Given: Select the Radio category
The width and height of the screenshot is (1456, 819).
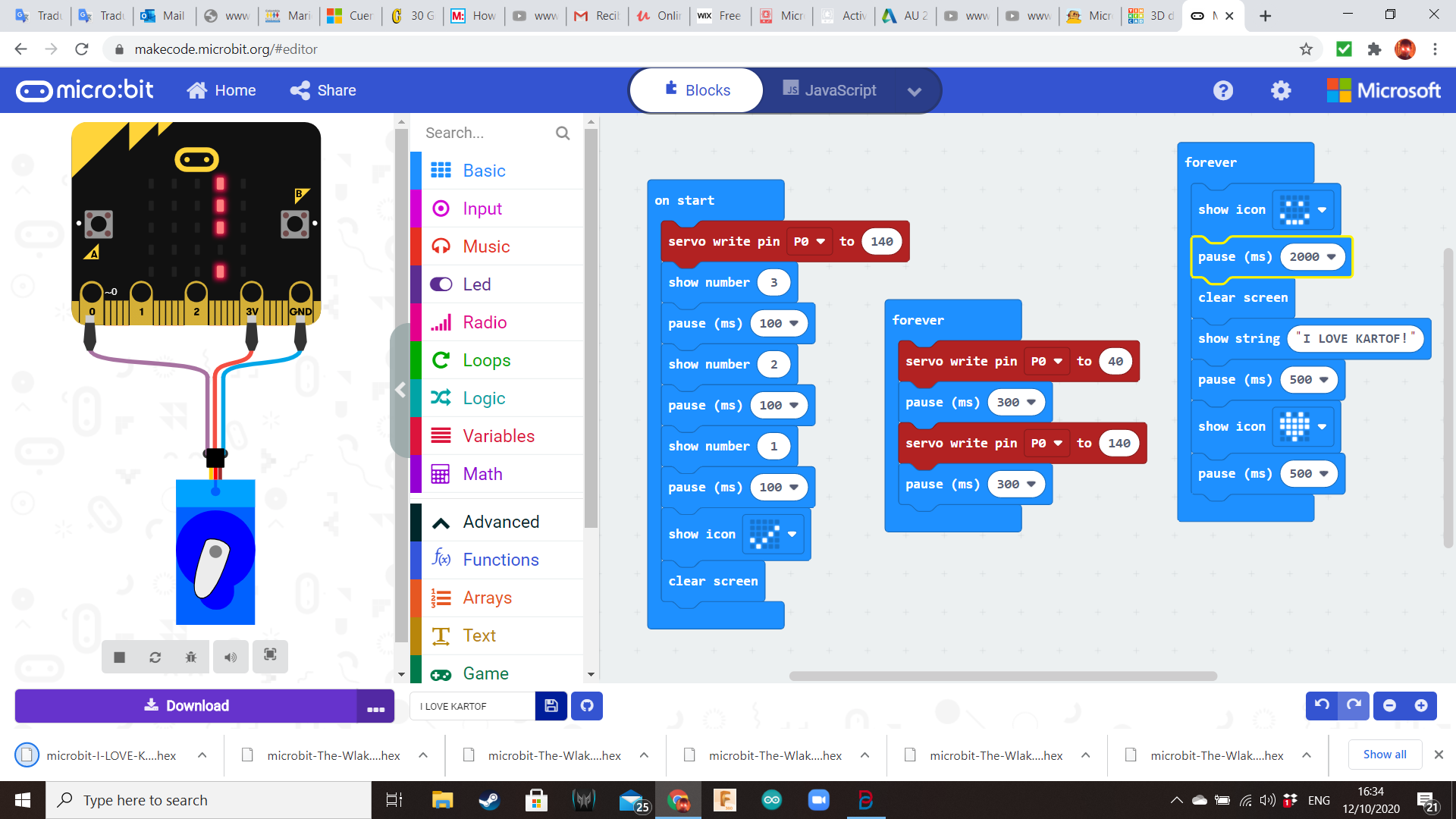Looking at the screenshot, I should (x=484, y=322).
